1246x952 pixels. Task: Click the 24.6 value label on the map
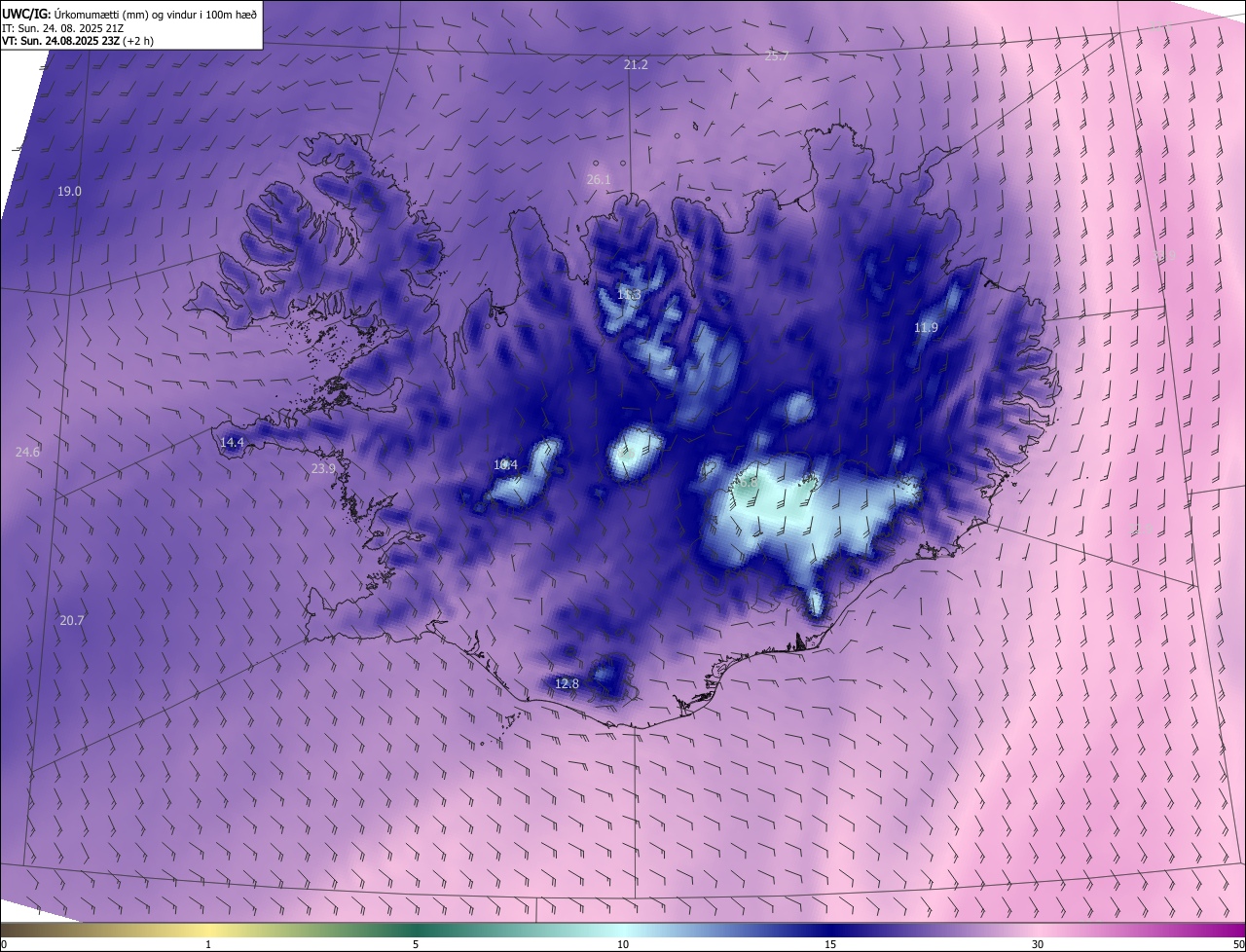point(28,452)
